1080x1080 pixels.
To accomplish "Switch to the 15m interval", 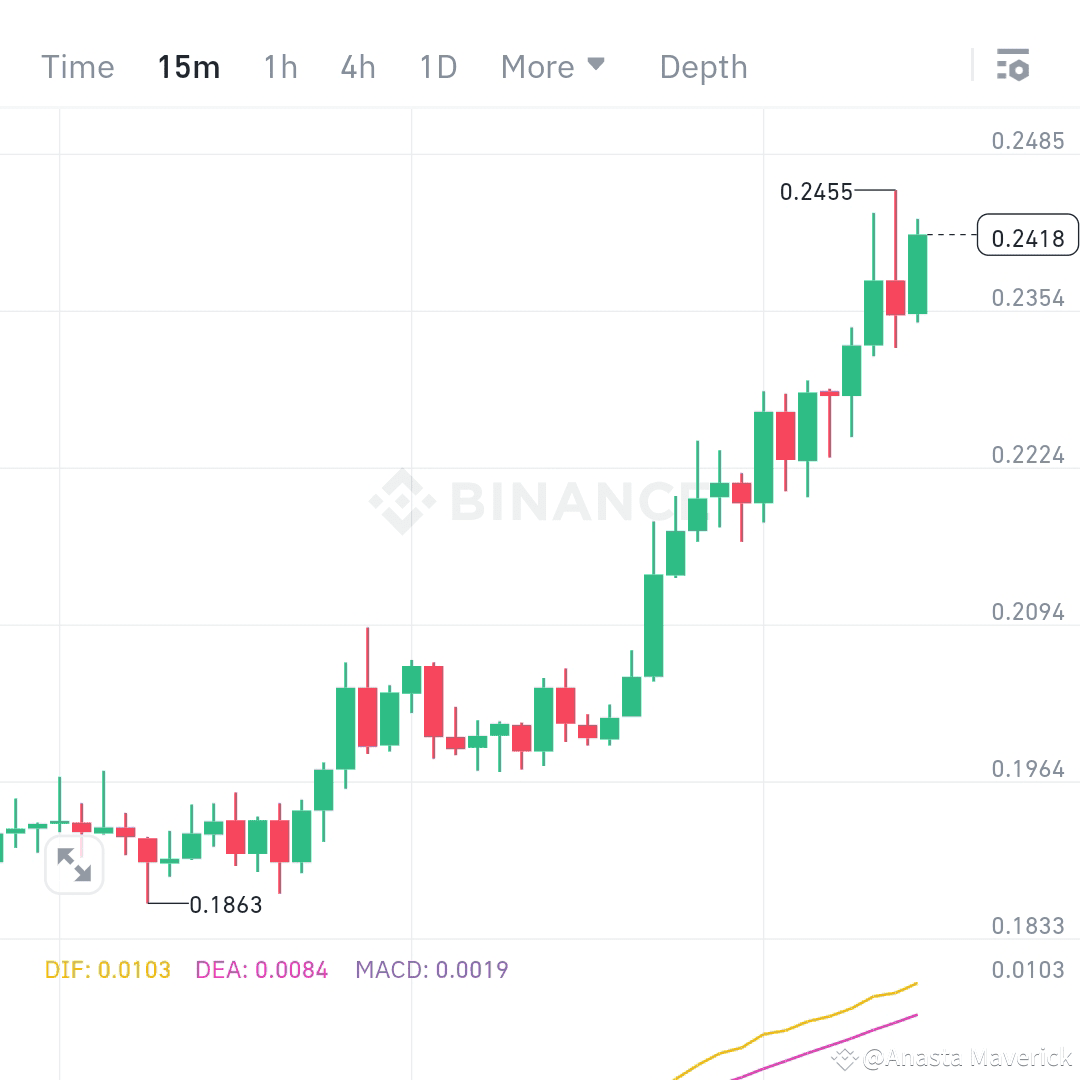I will click(189, 67).
